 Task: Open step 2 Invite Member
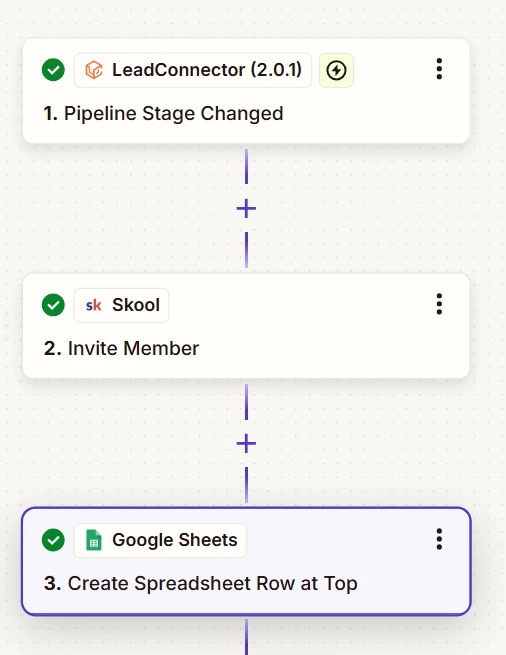[x=122, y=348]
